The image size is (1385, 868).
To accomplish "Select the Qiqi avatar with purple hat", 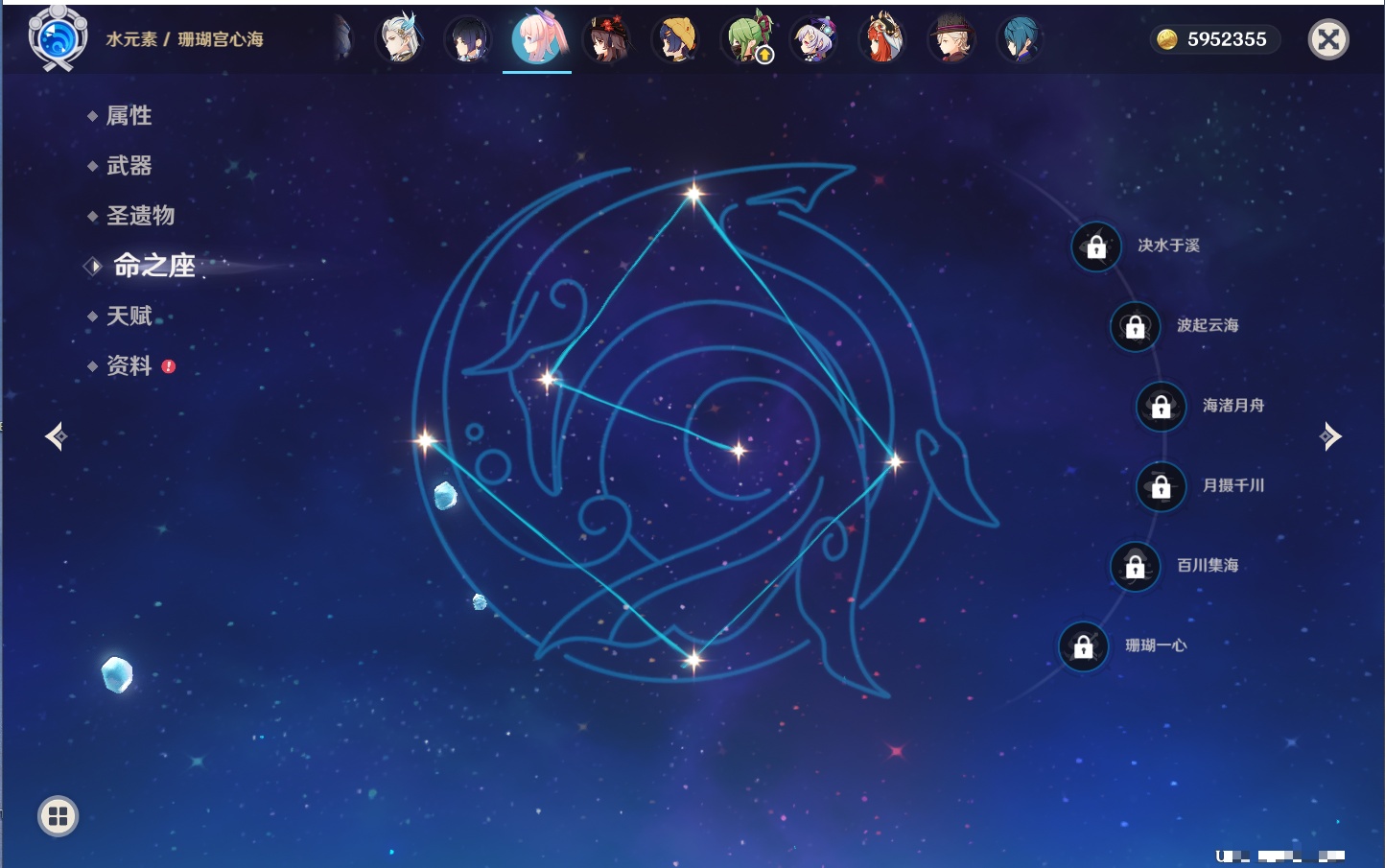I will [813, 39].
